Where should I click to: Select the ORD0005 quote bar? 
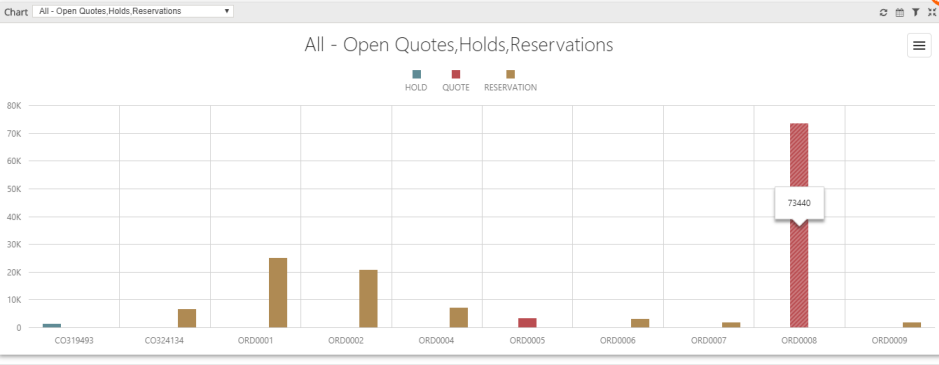pyautogui.click(x=527, y=323)
